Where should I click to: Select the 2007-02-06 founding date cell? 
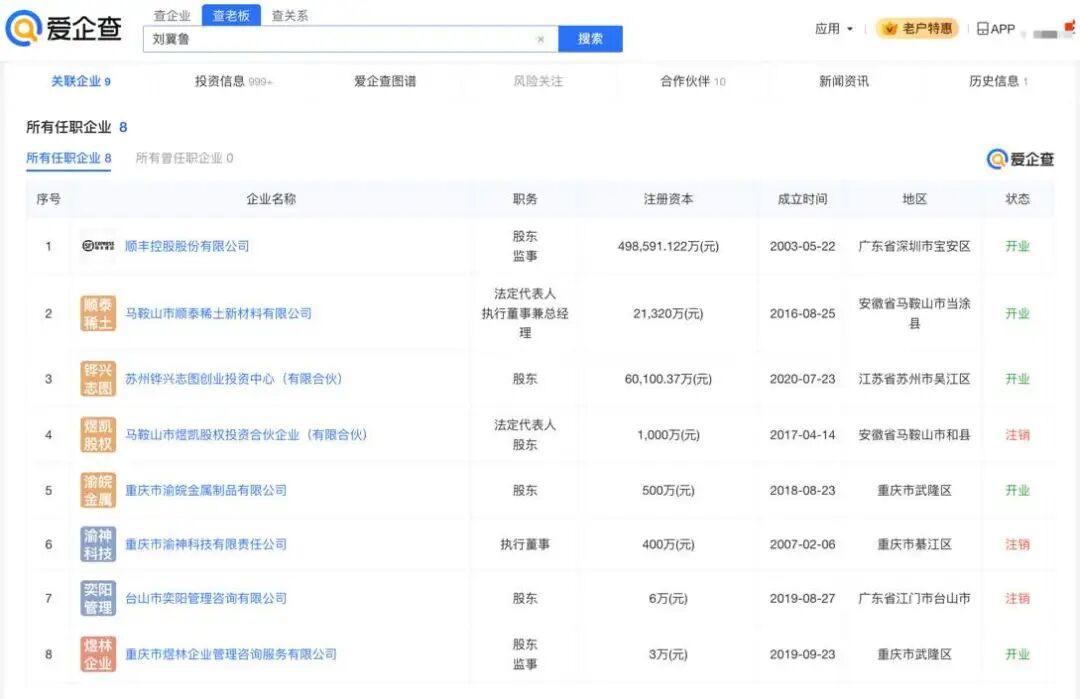coord(802,544)
